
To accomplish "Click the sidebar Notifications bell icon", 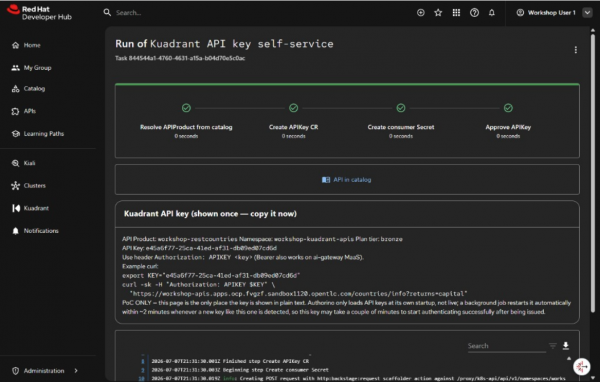I will click(15, 231).
